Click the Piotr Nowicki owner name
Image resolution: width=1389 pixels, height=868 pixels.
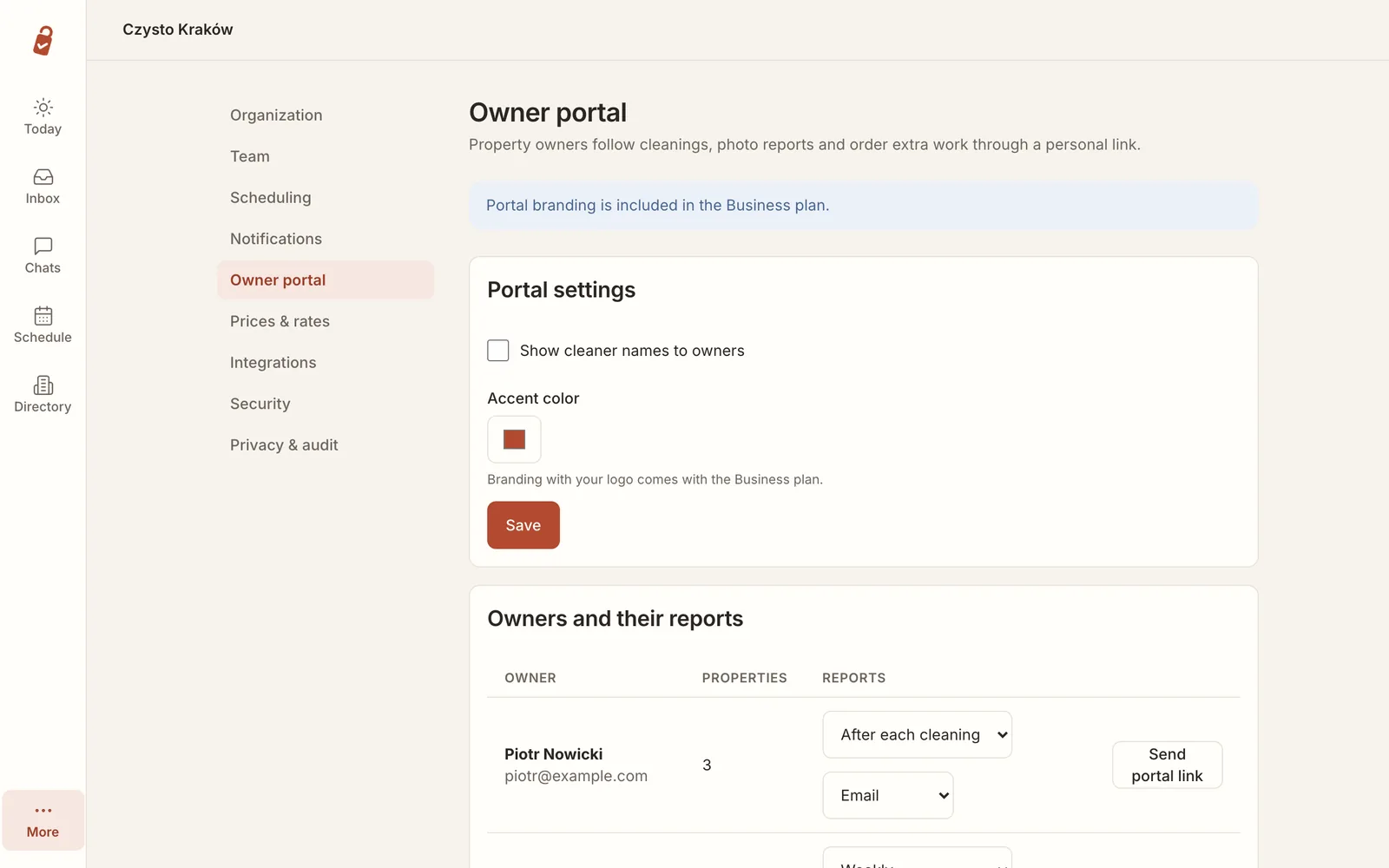553,754
